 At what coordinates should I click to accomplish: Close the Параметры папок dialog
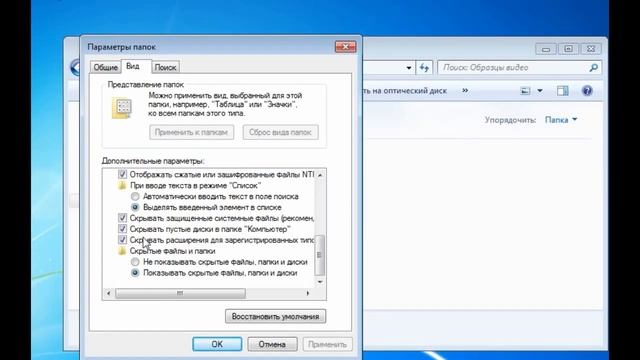coord(345,47)
